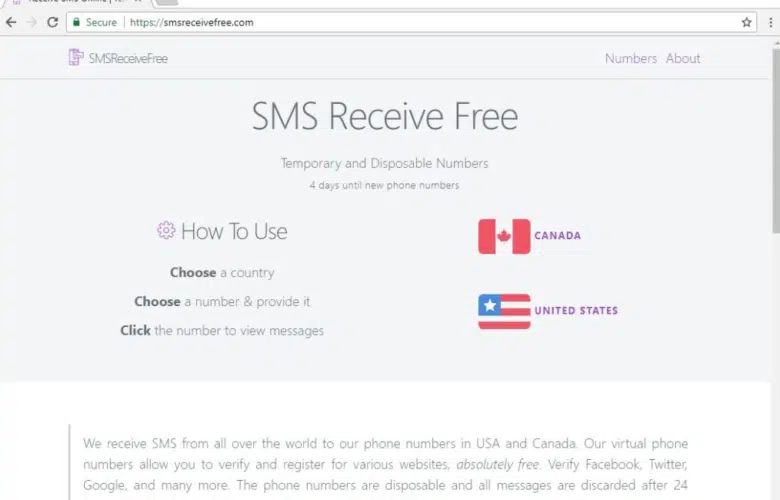Screen dimensions: 780x500
Task: Open Chrome three-dot menu
Action: click(771, 22)
